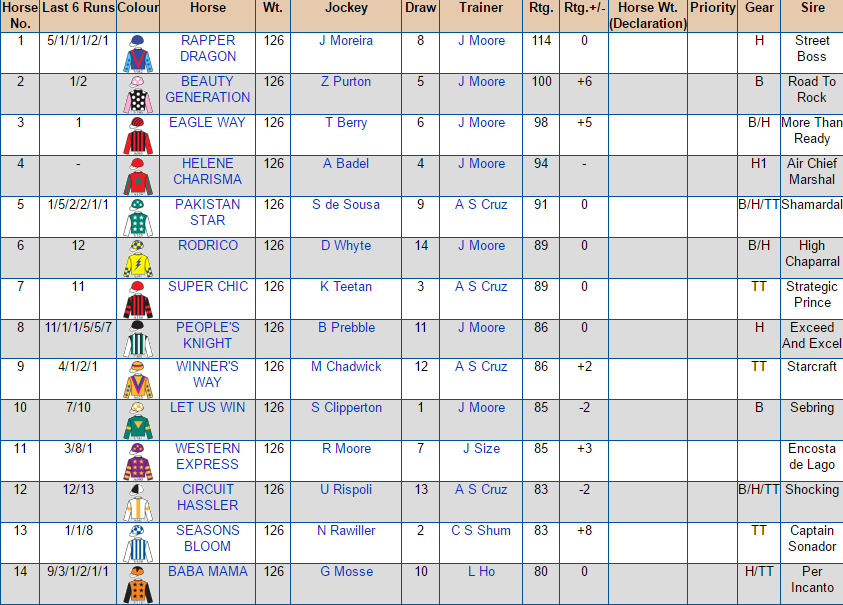Open trainer J Size link
This screenshot has height=605, width=843.
(481, 449)
